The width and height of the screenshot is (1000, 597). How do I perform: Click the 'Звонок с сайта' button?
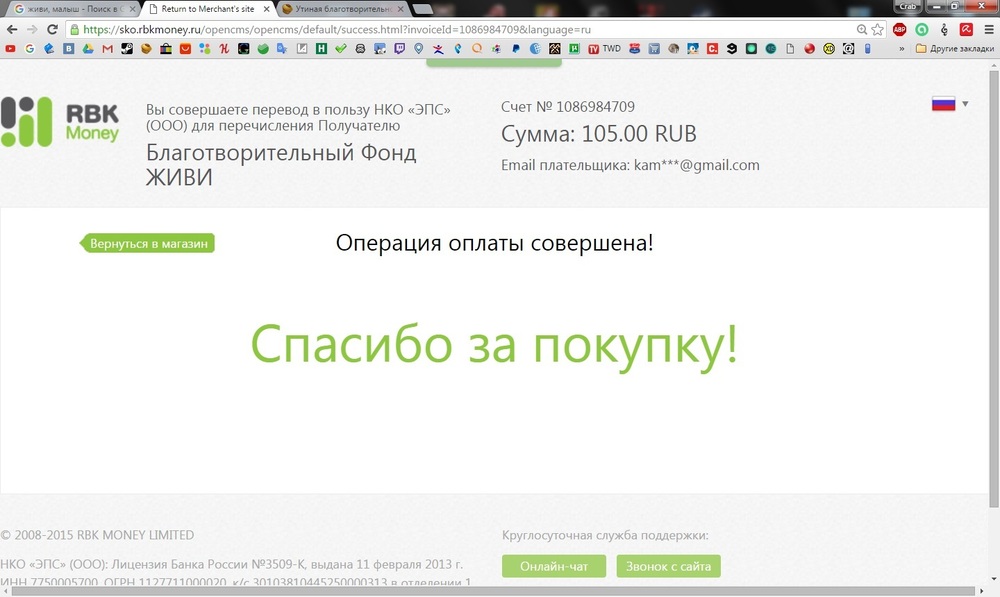[668, 566]
